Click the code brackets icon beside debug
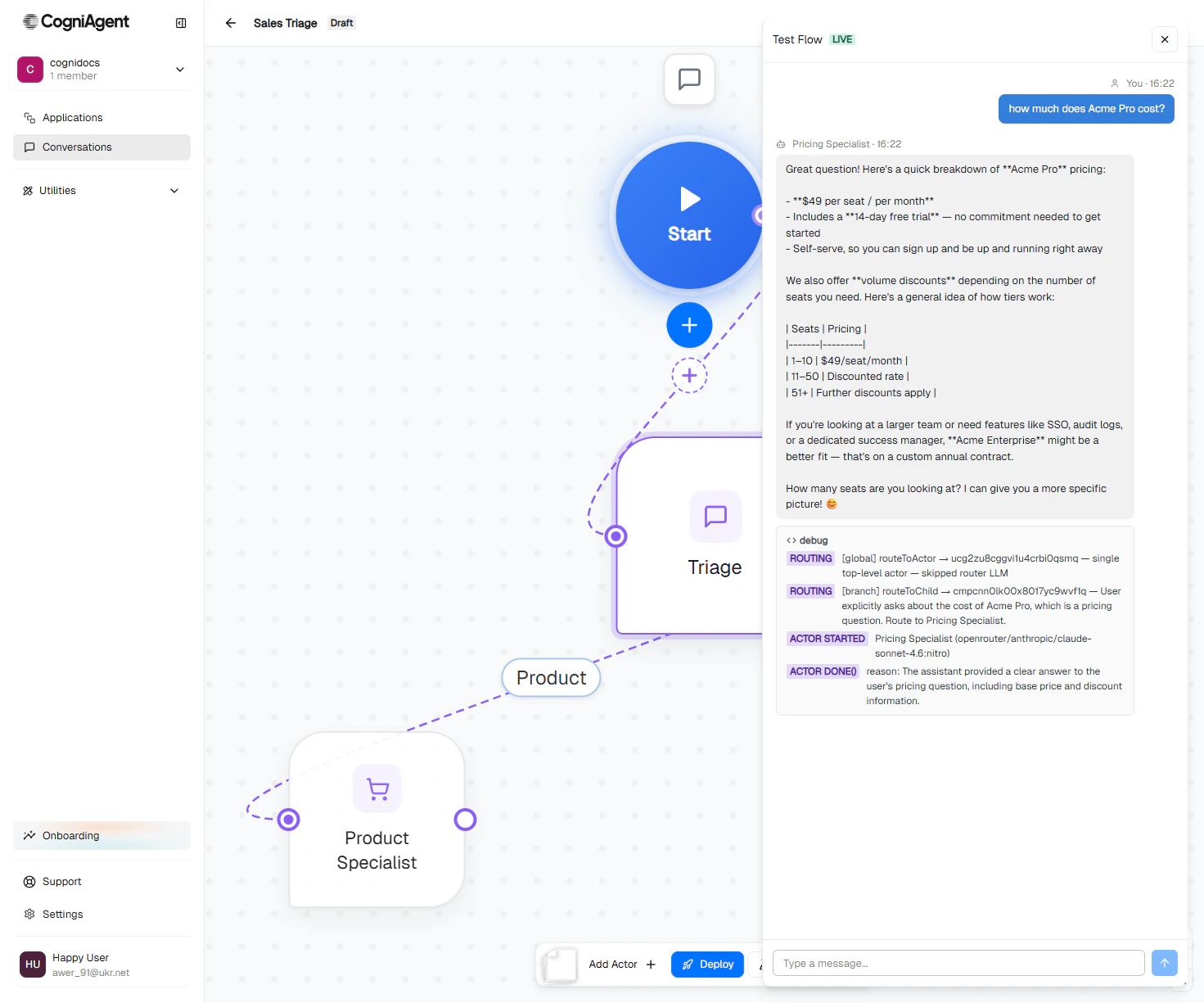This screenshot has width=1204, height=1003. 791,540
